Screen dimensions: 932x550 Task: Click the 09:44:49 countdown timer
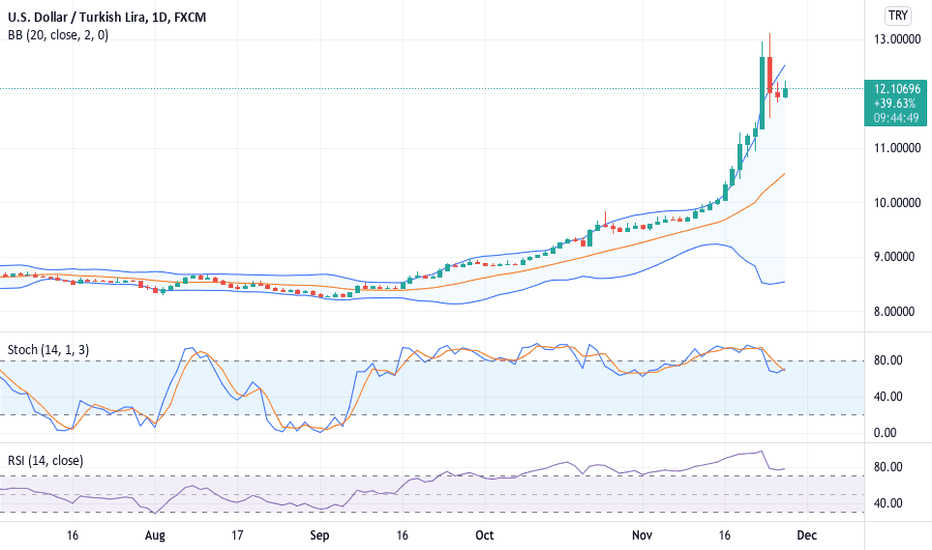[x=896, y=118]
